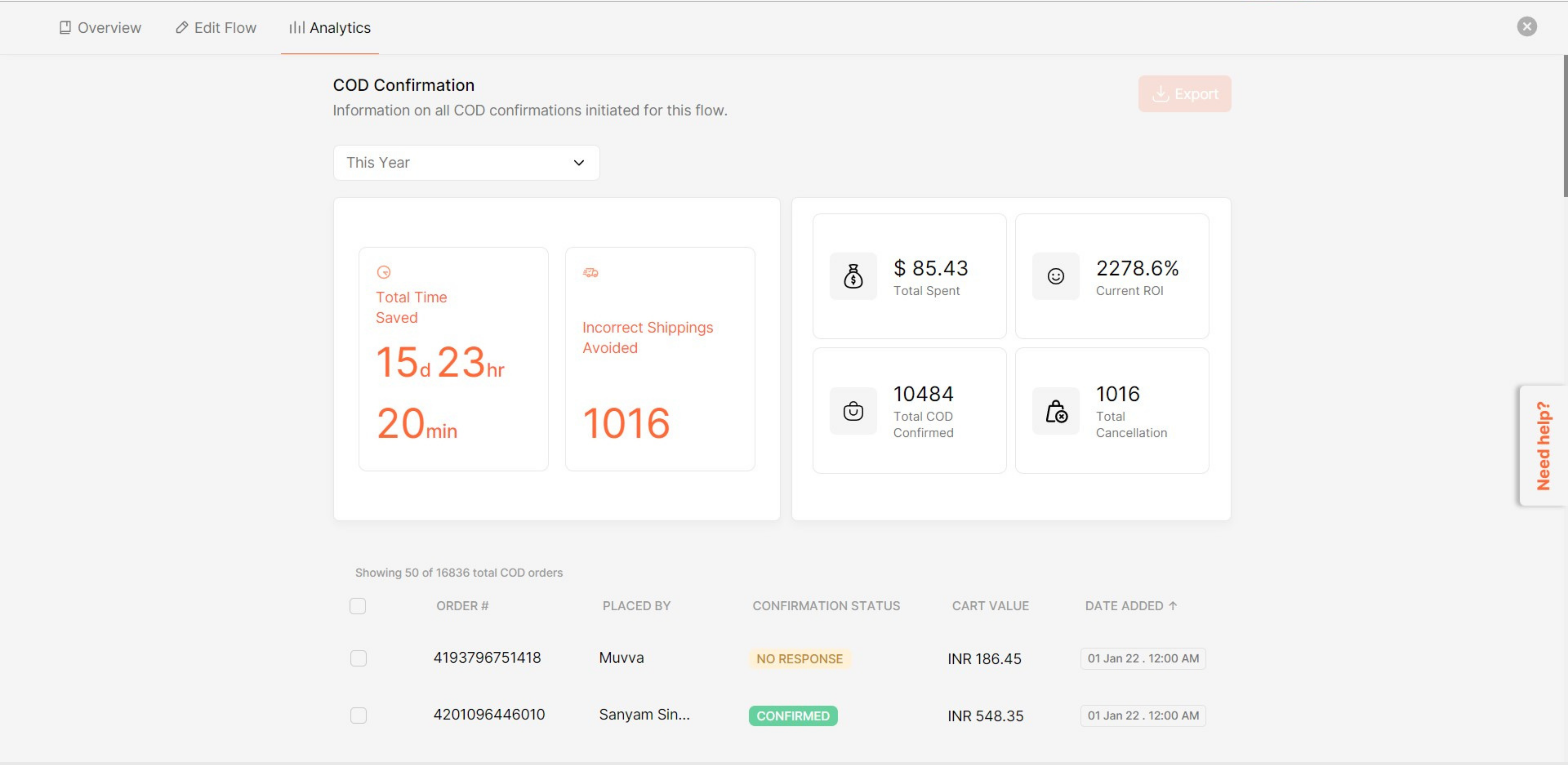The width and height of the screenshot is (1568, 765).
Task: Click the customer name Muvva
Action: point(621,657)
